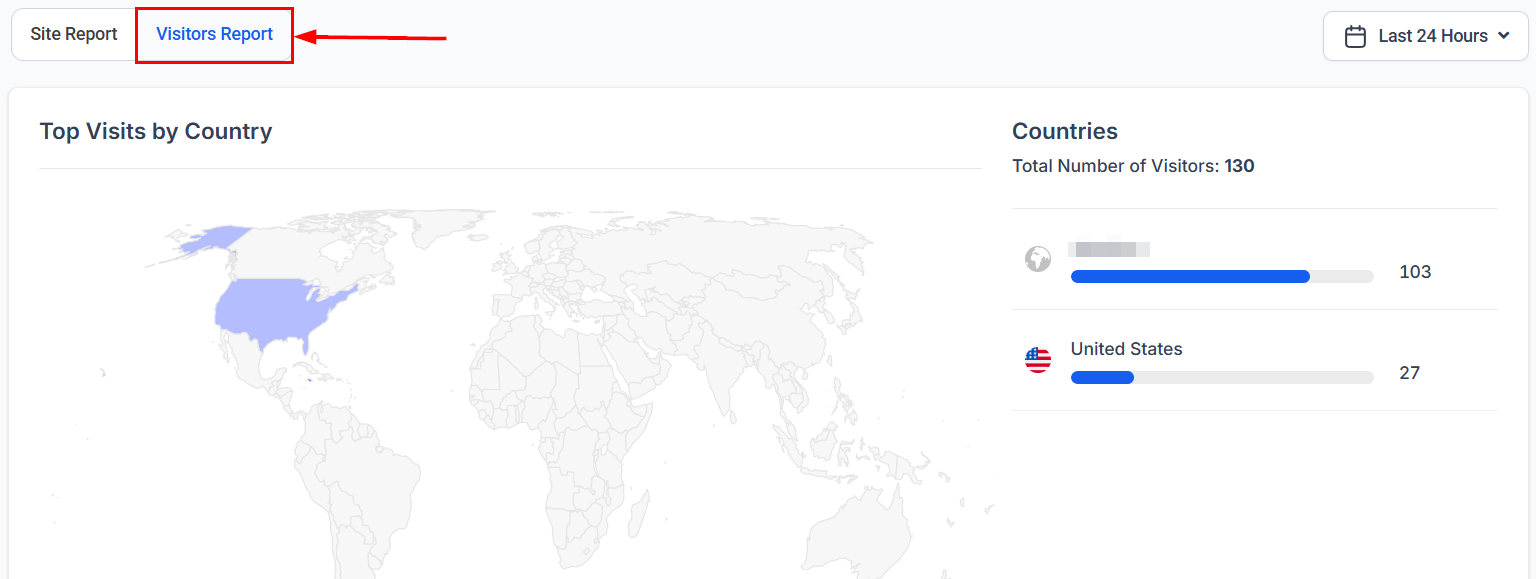Select the Visitors Report tab

click(214, 34)
